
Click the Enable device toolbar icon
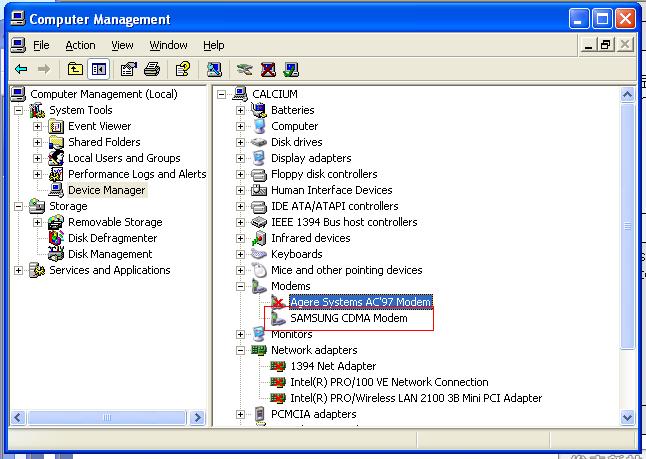click(x=291, y=69)
